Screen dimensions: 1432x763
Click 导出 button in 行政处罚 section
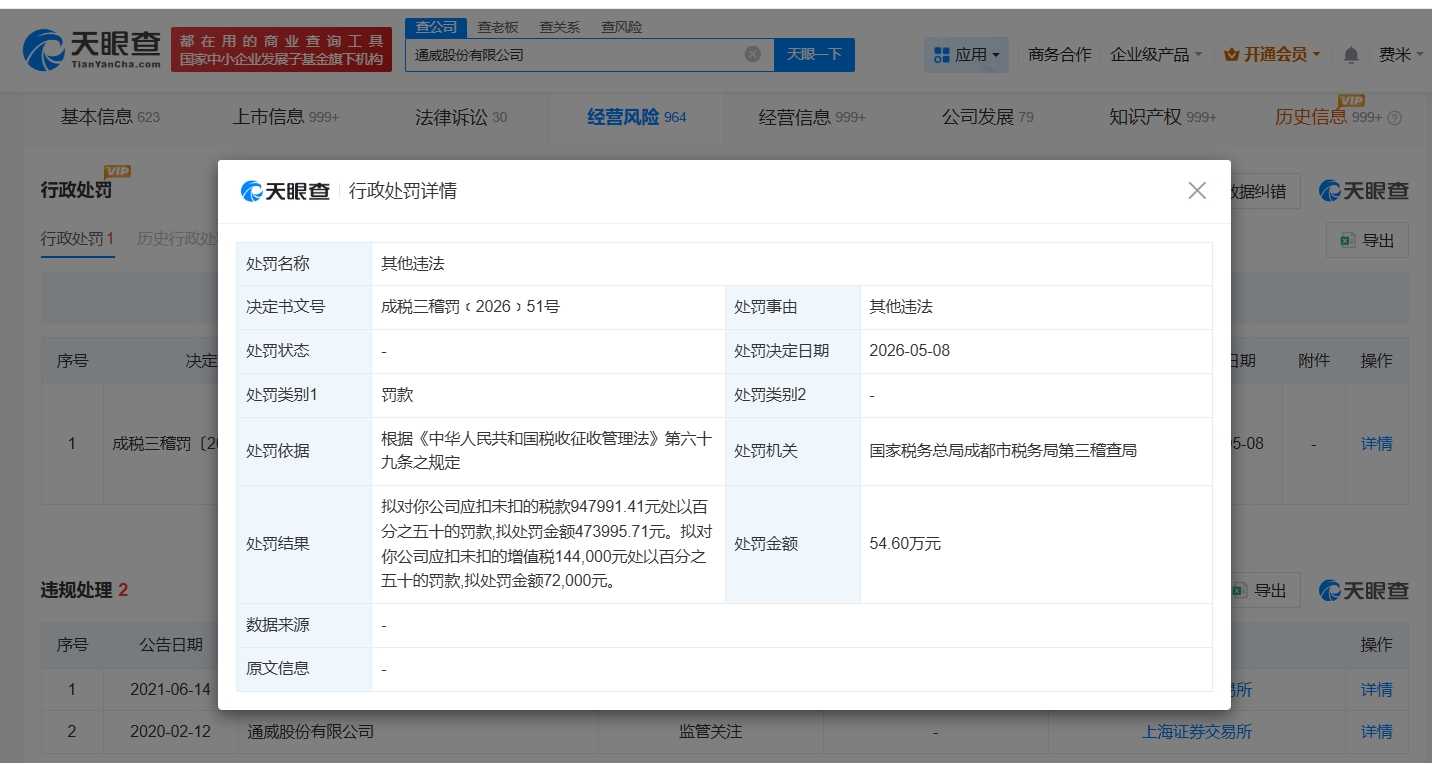1367,240
